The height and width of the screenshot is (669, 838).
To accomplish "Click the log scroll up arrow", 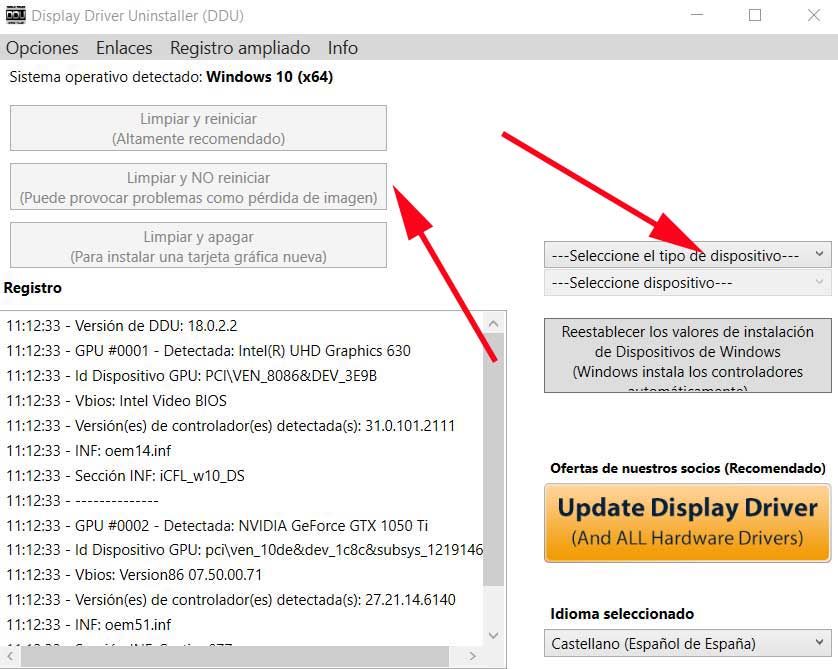I will tap(493, 324).
